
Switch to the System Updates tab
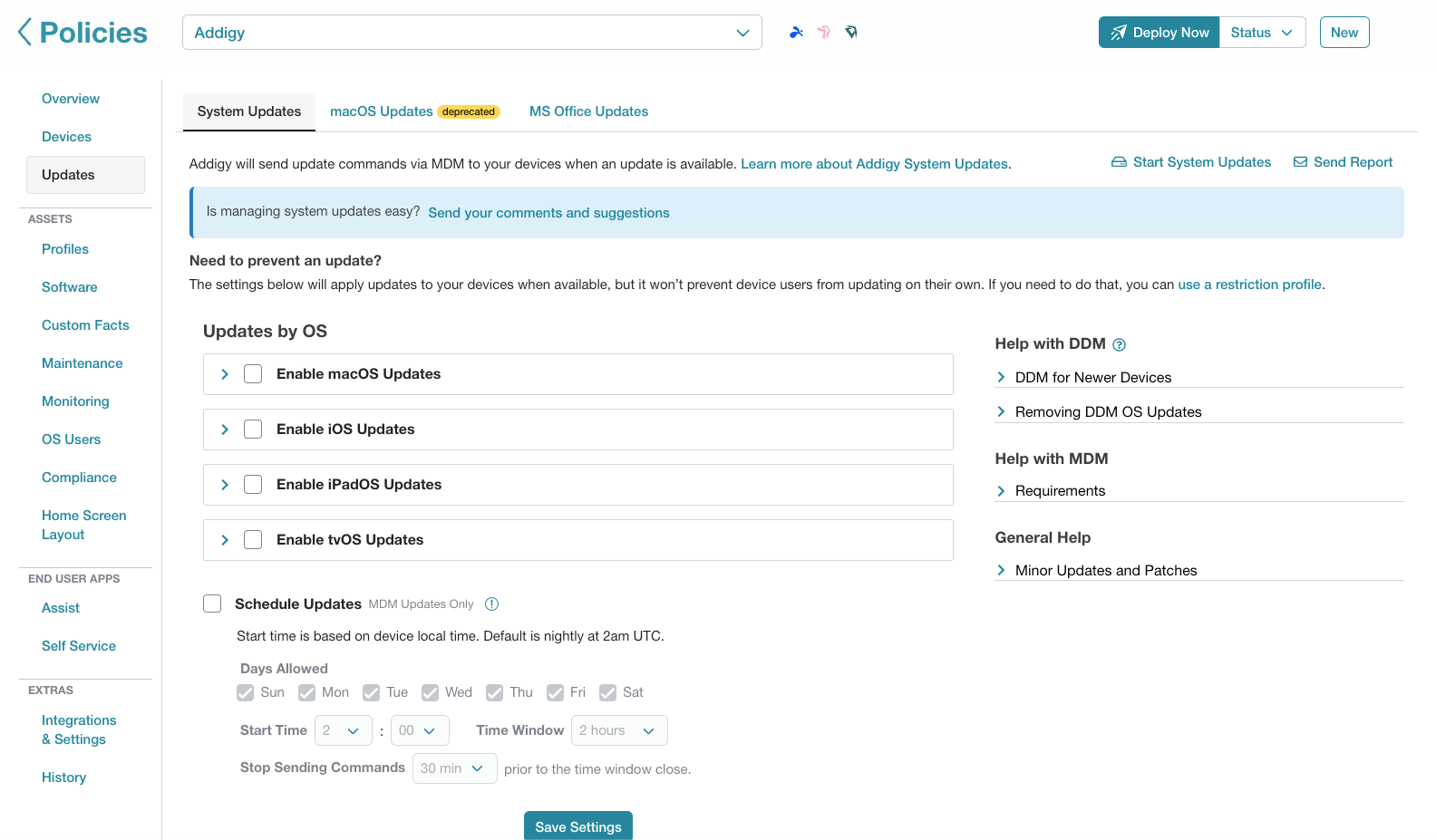pos(249,111)
